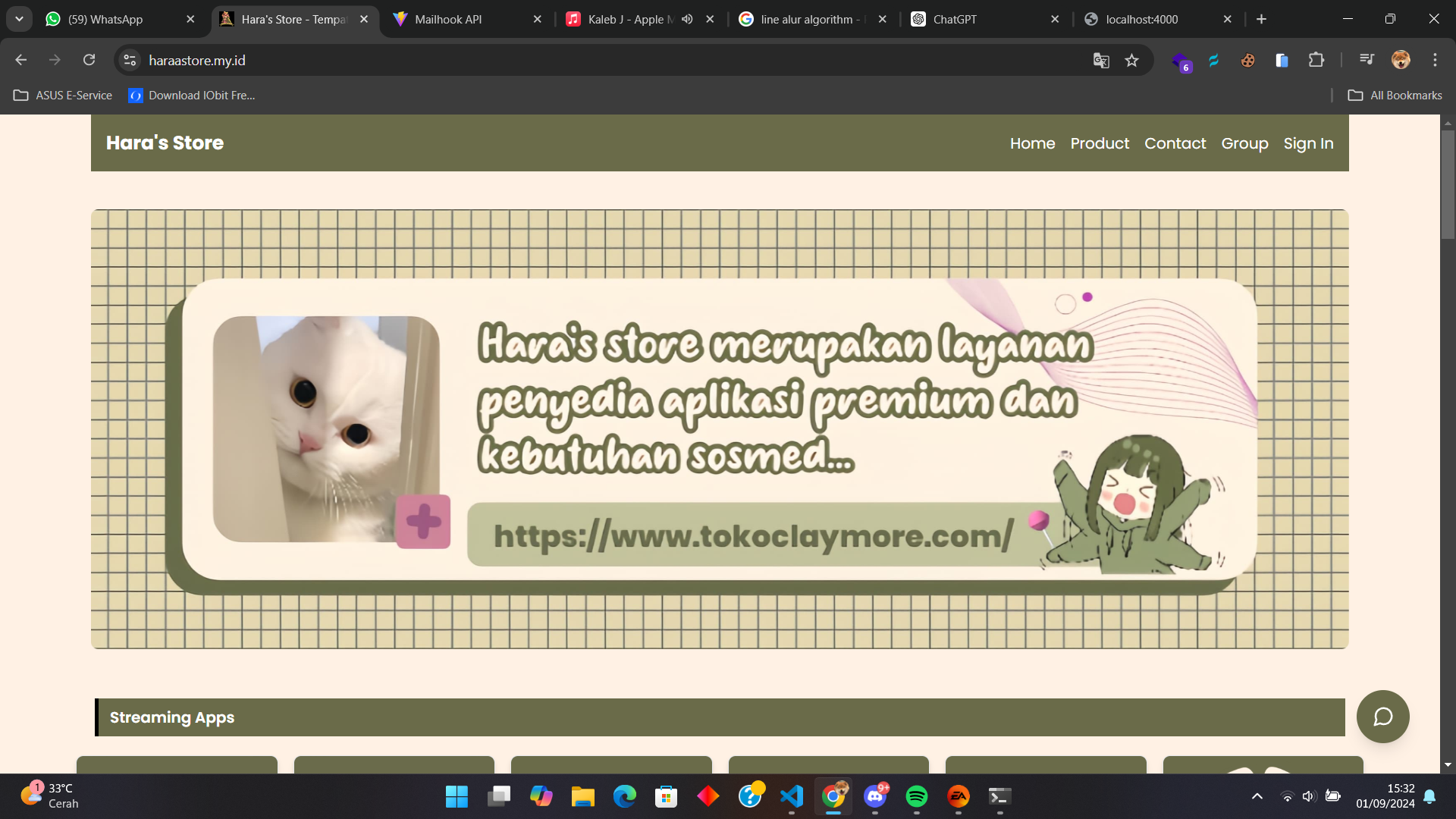
Task: Switch to the Mailhook API tab
Action: pyautogui.click(x=468, y=19)
